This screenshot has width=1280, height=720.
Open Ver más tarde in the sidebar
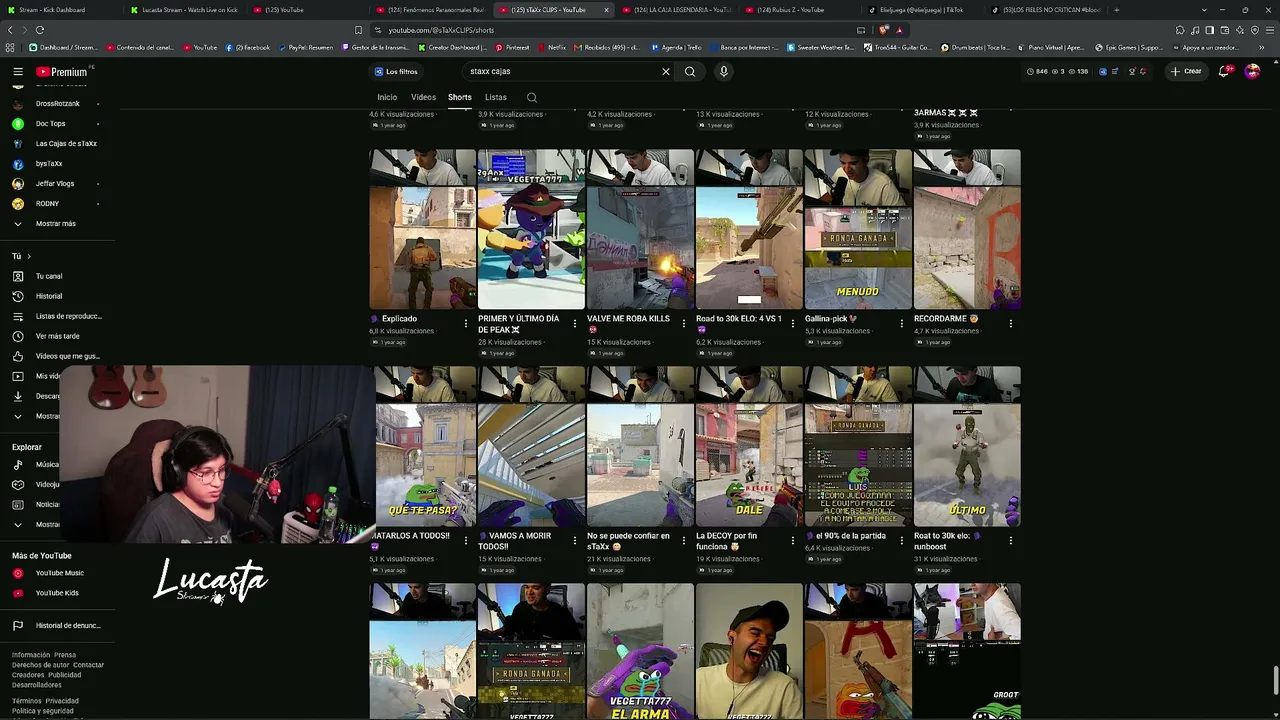[56, 336]
